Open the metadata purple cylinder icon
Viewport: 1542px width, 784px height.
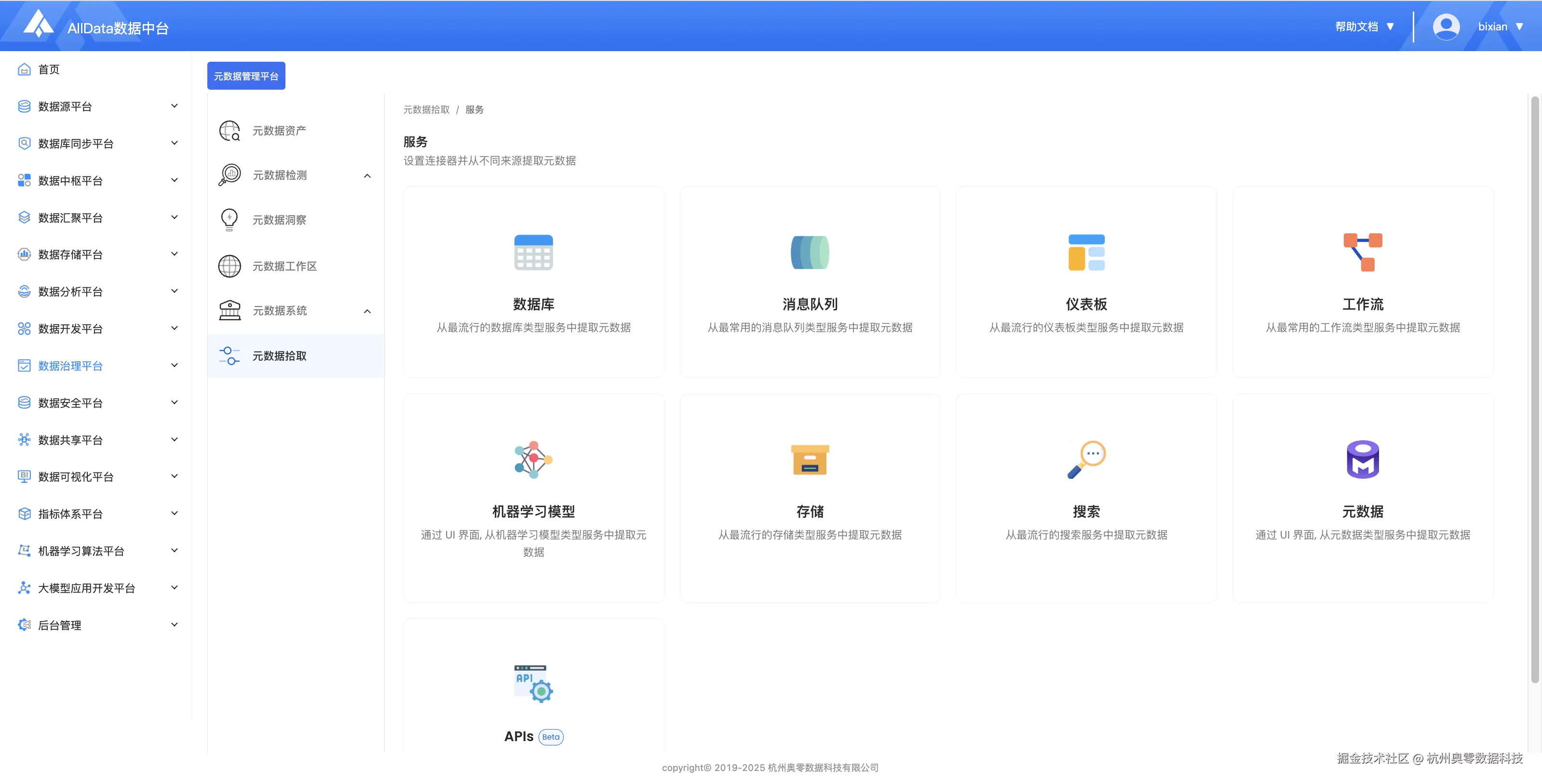pyautogui.click(x=1363, y=460)
